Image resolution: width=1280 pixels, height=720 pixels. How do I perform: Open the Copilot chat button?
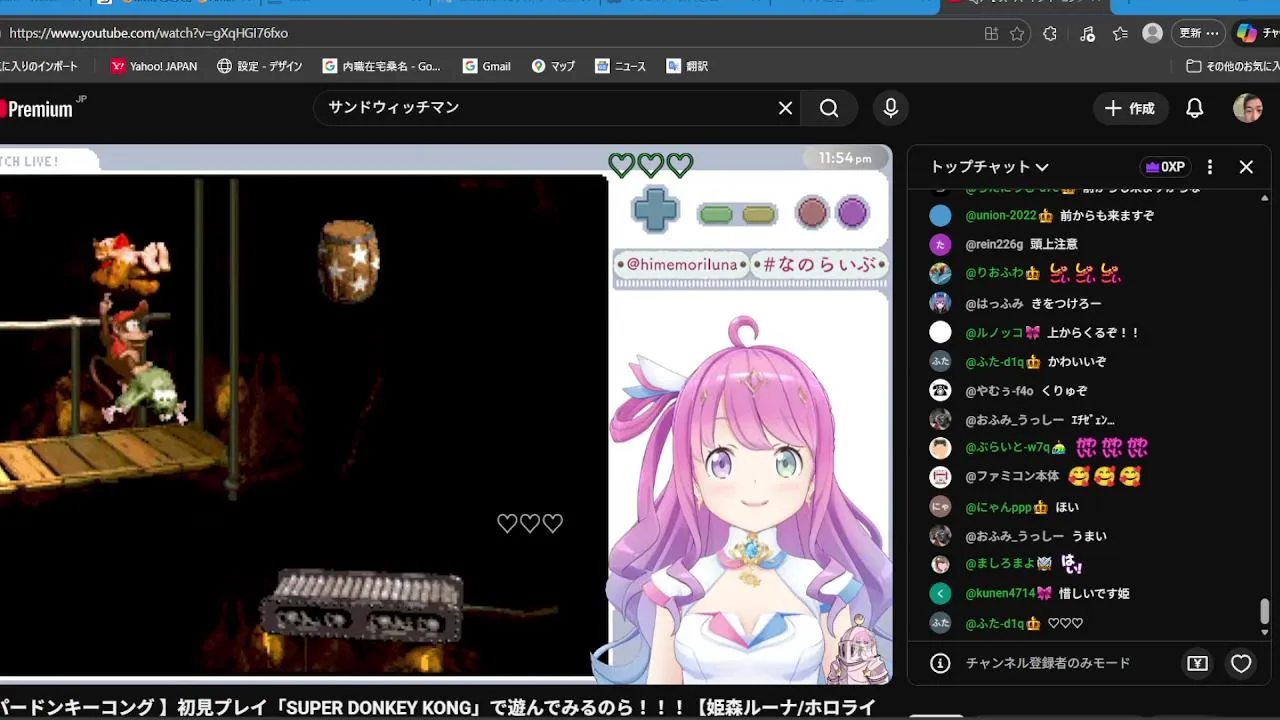pyautogui.click(x=1256, y=33)
